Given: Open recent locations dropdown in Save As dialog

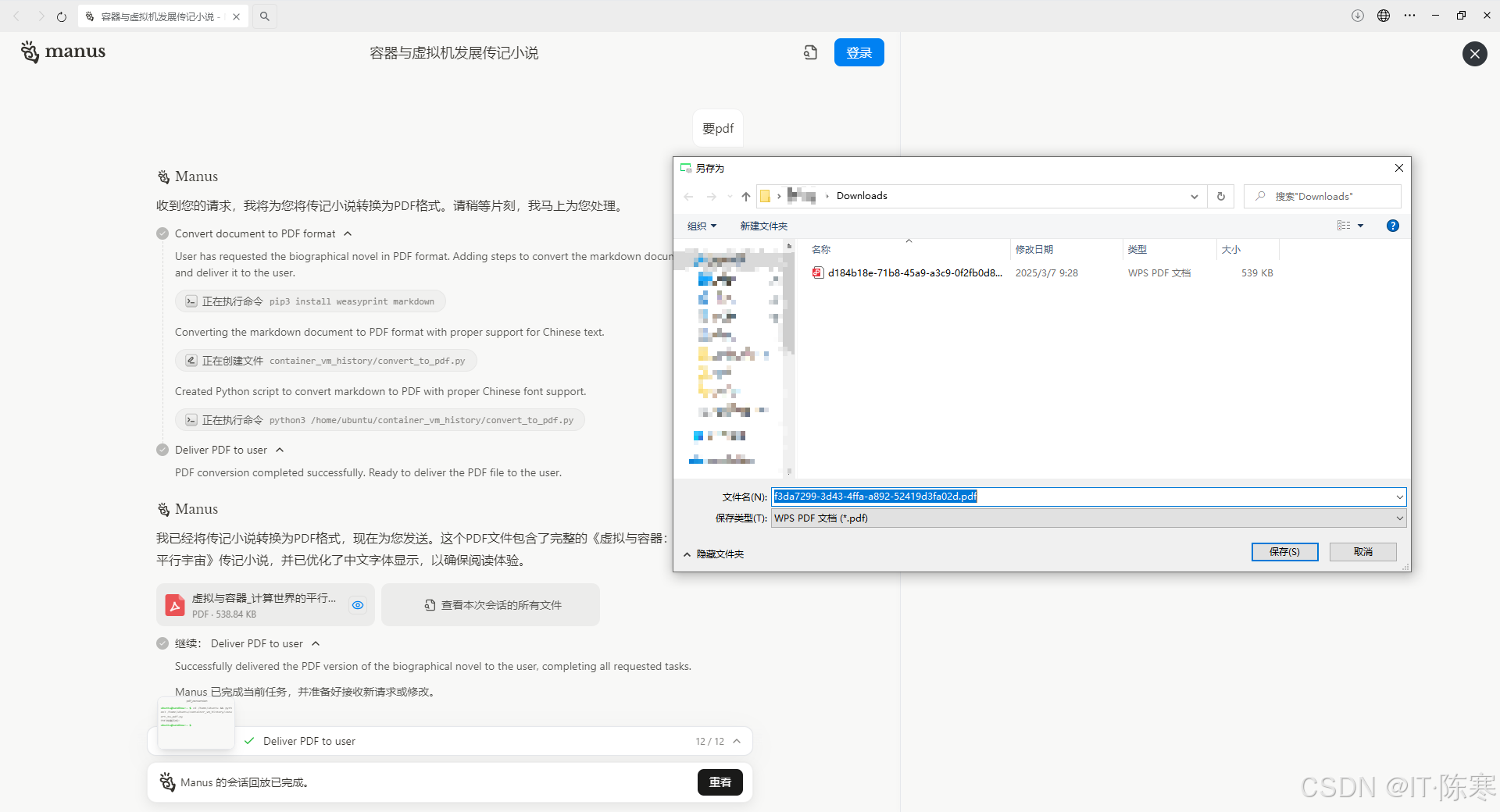Looking at the screenshot, I should coord(730,197).
